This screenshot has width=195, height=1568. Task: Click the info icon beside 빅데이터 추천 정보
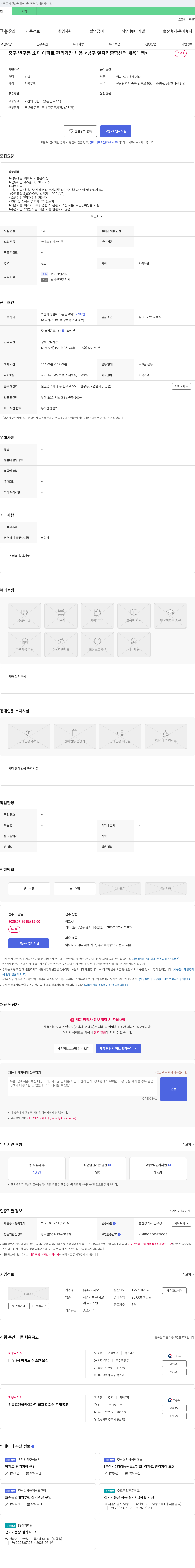33,1446
